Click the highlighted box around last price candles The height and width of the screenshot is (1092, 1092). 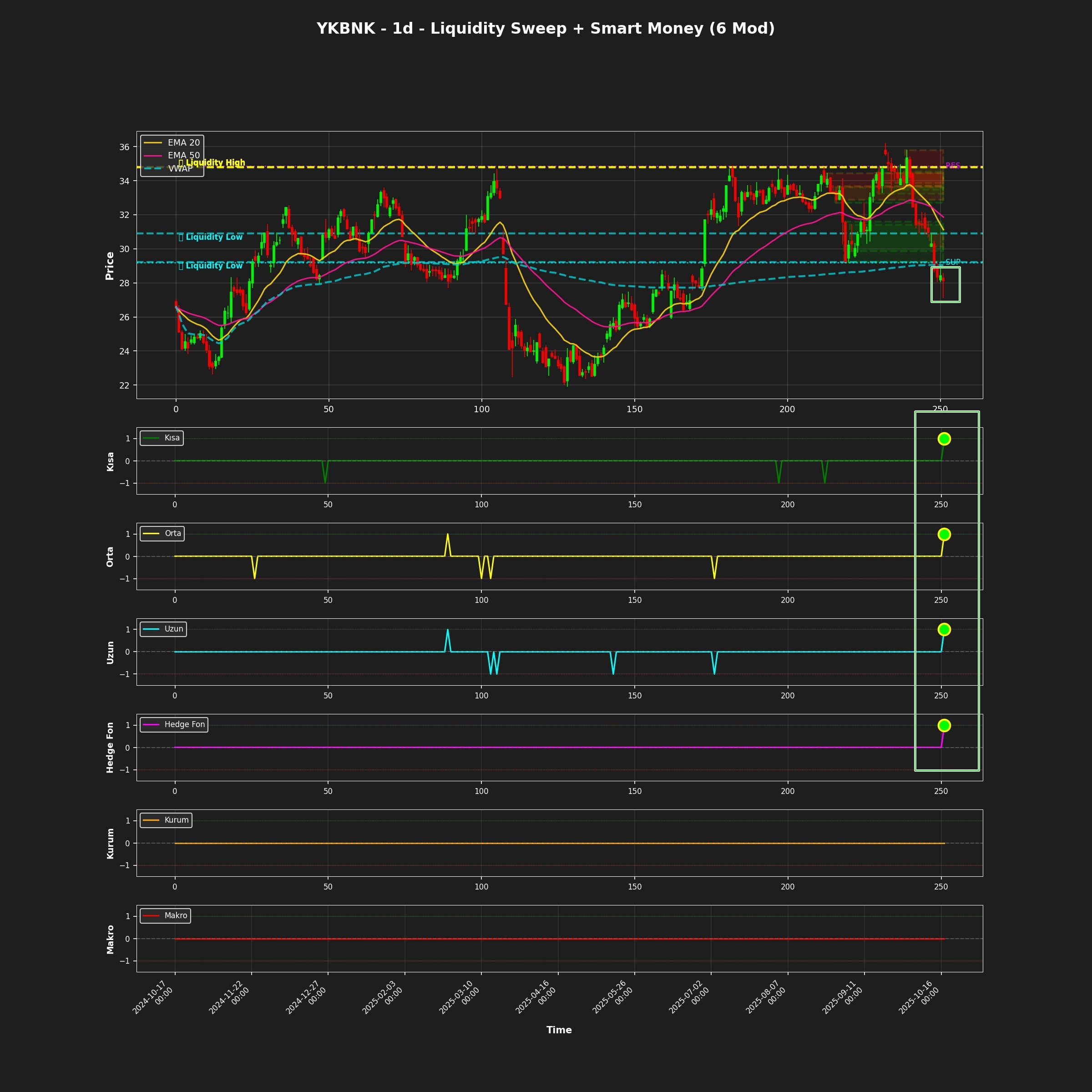(945, 285)
